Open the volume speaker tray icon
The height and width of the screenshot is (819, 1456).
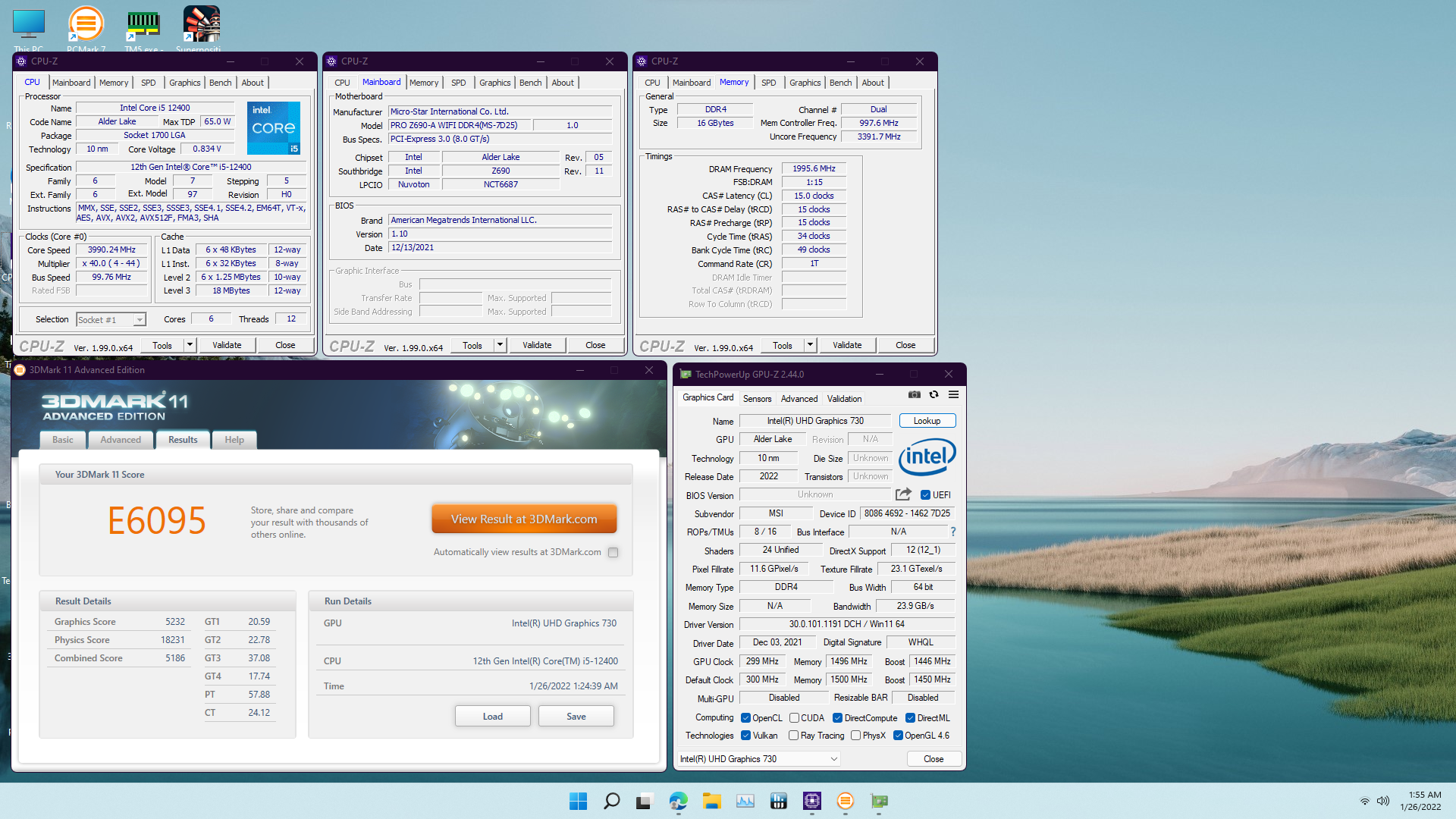[x=1383, y=801]
